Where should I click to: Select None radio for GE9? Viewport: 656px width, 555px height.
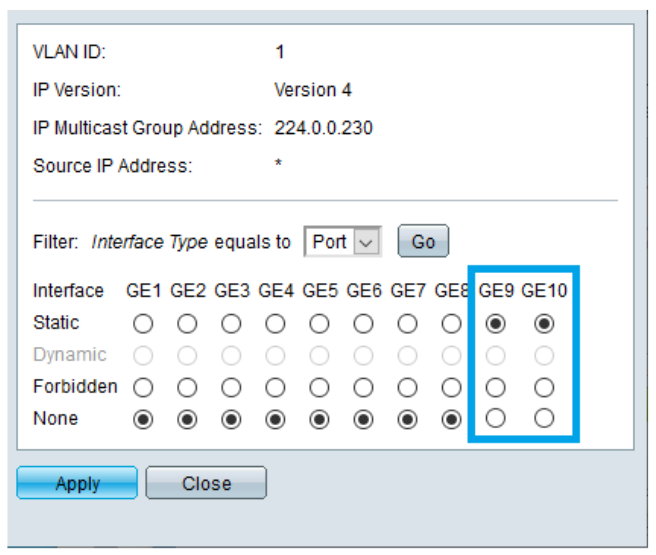(496, 419)
